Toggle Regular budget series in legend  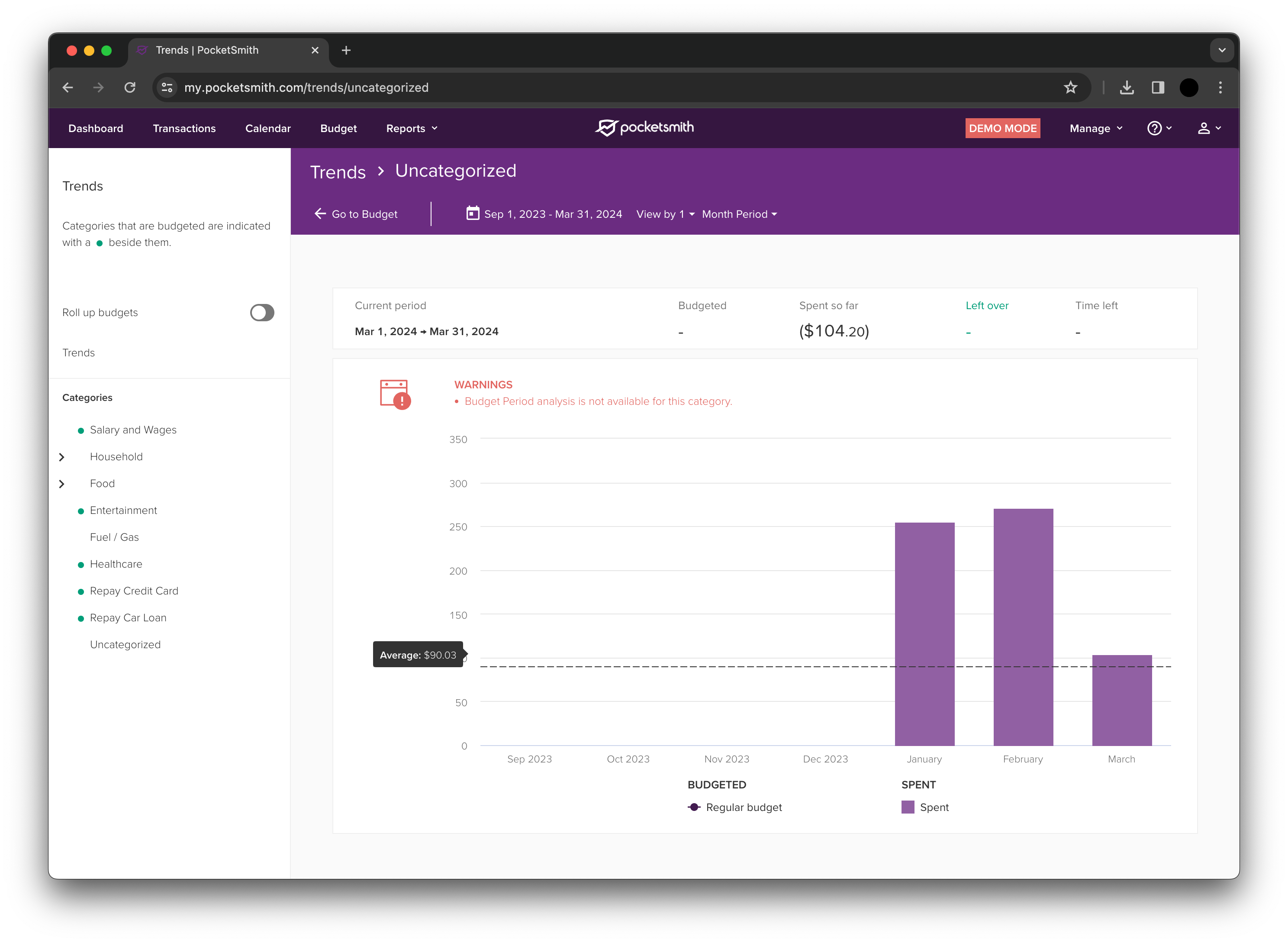pos(735,807)
